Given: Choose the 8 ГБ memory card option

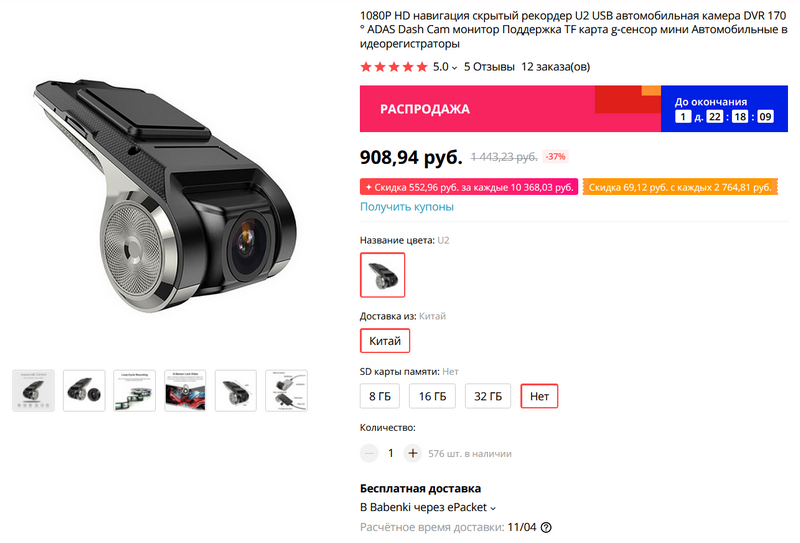Looking at the screenshot, I should tap(380, 396).
